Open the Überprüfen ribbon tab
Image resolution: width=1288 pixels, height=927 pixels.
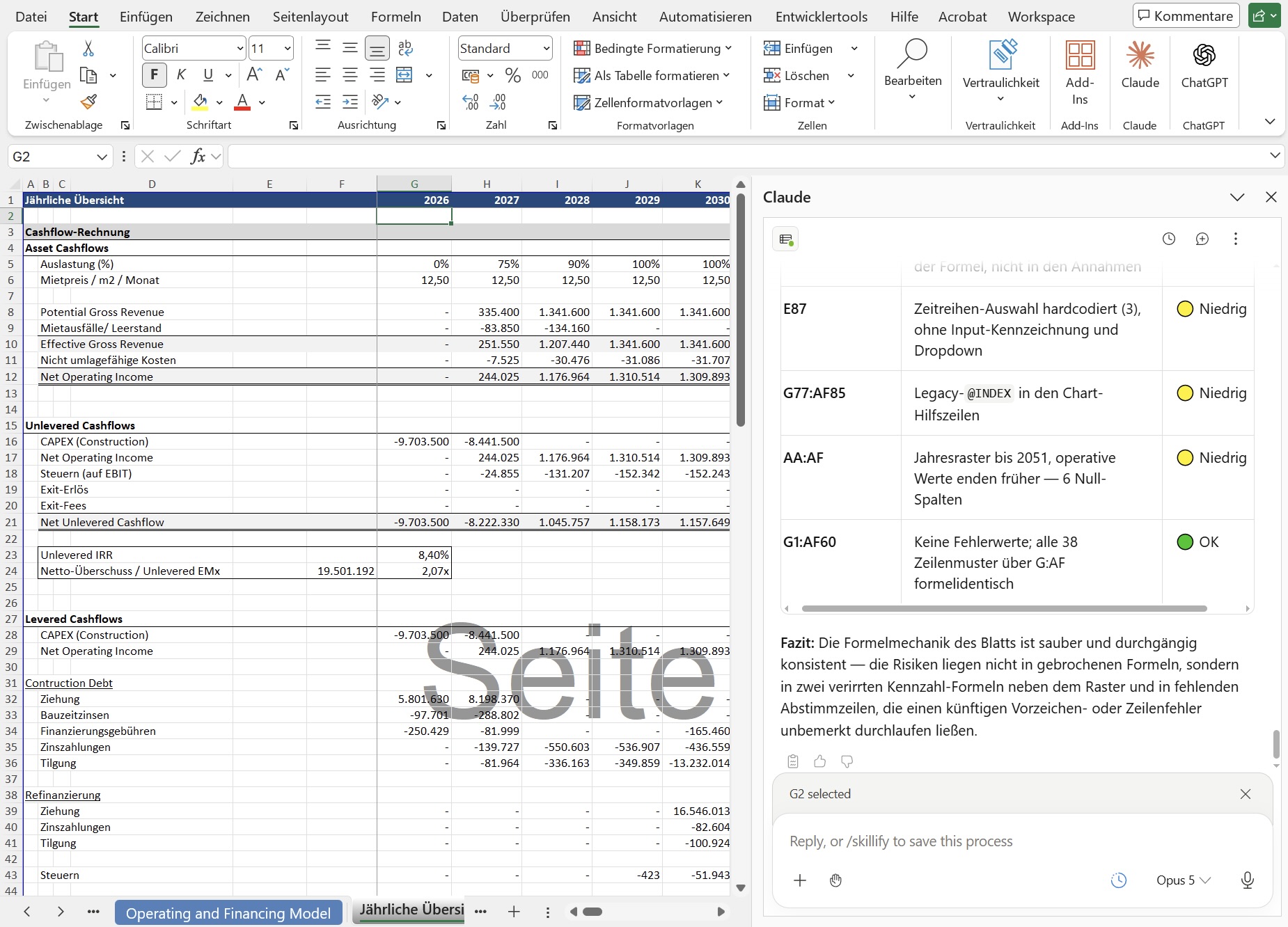pyautogui.click(x=535, y=17)
